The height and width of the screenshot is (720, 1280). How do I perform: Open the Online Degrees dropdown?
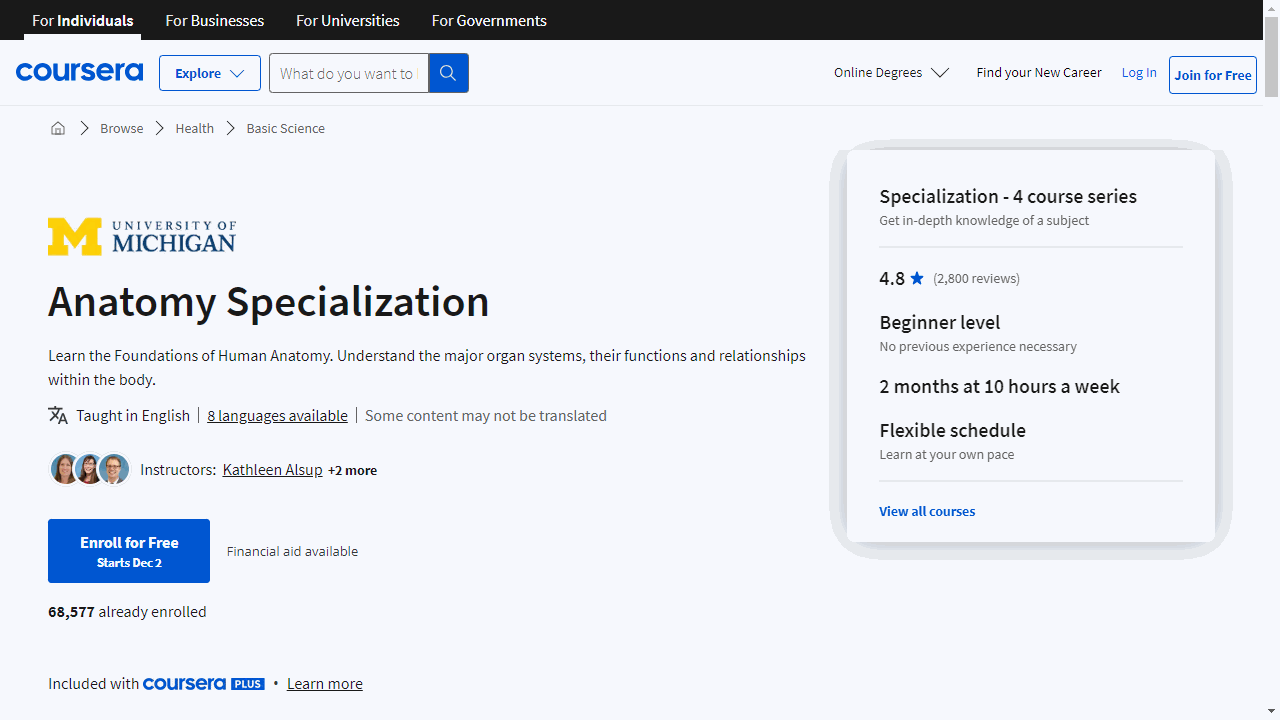(891, 72)
